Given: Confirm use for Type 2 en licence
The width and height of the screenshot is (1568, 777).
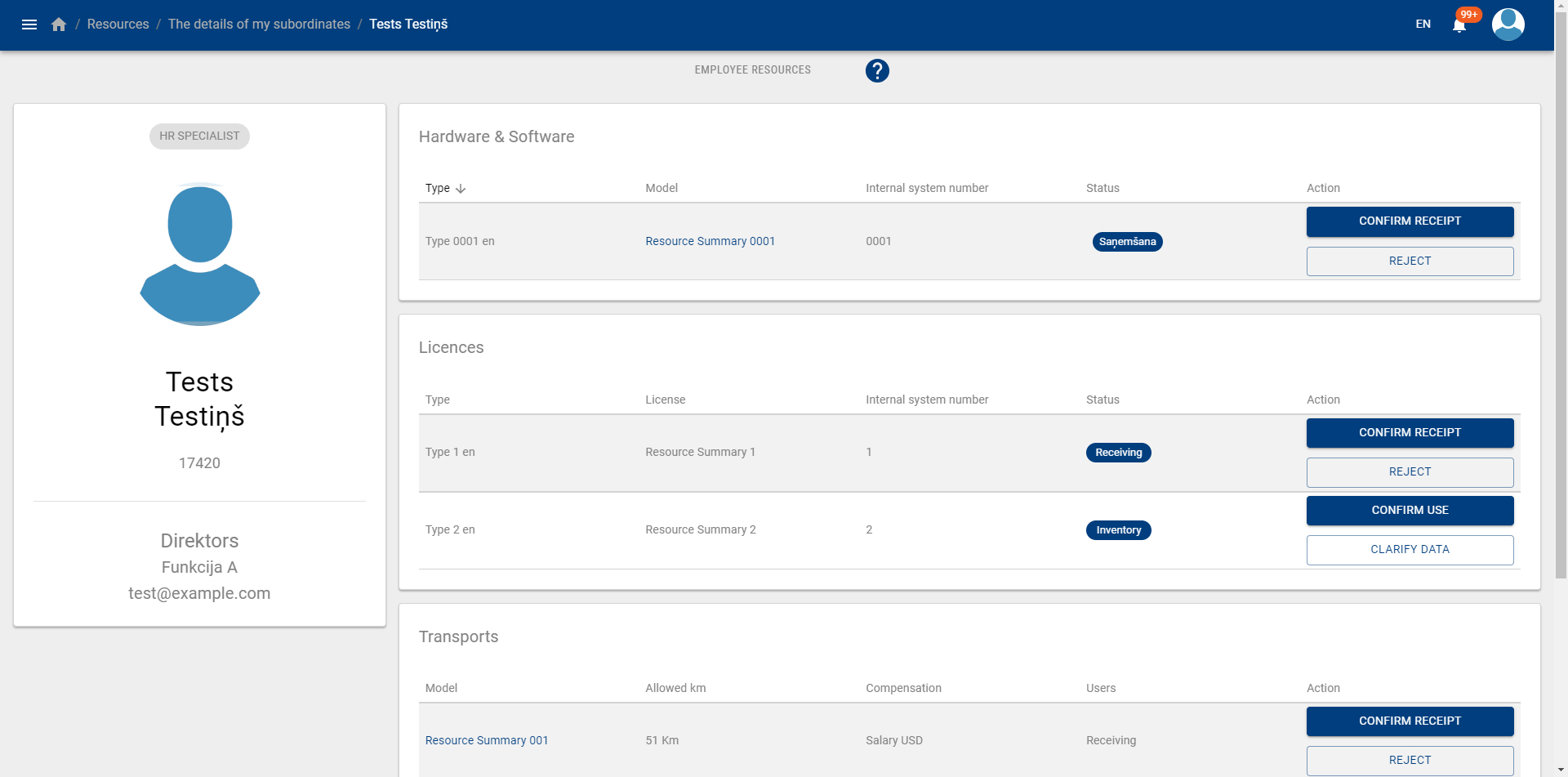Looking at the screenshot, I should point(1410,511).
